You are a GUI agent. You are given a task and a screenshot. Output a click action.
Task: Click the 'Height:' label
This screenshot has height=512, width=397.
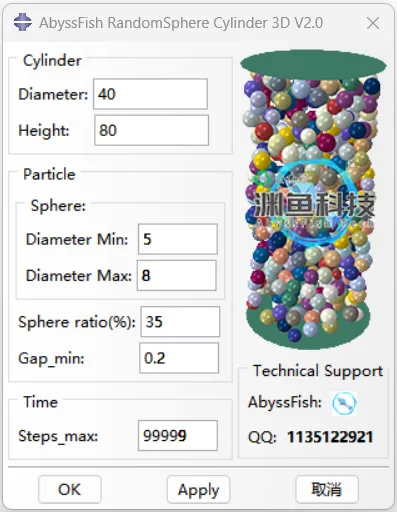coord(44,130)
